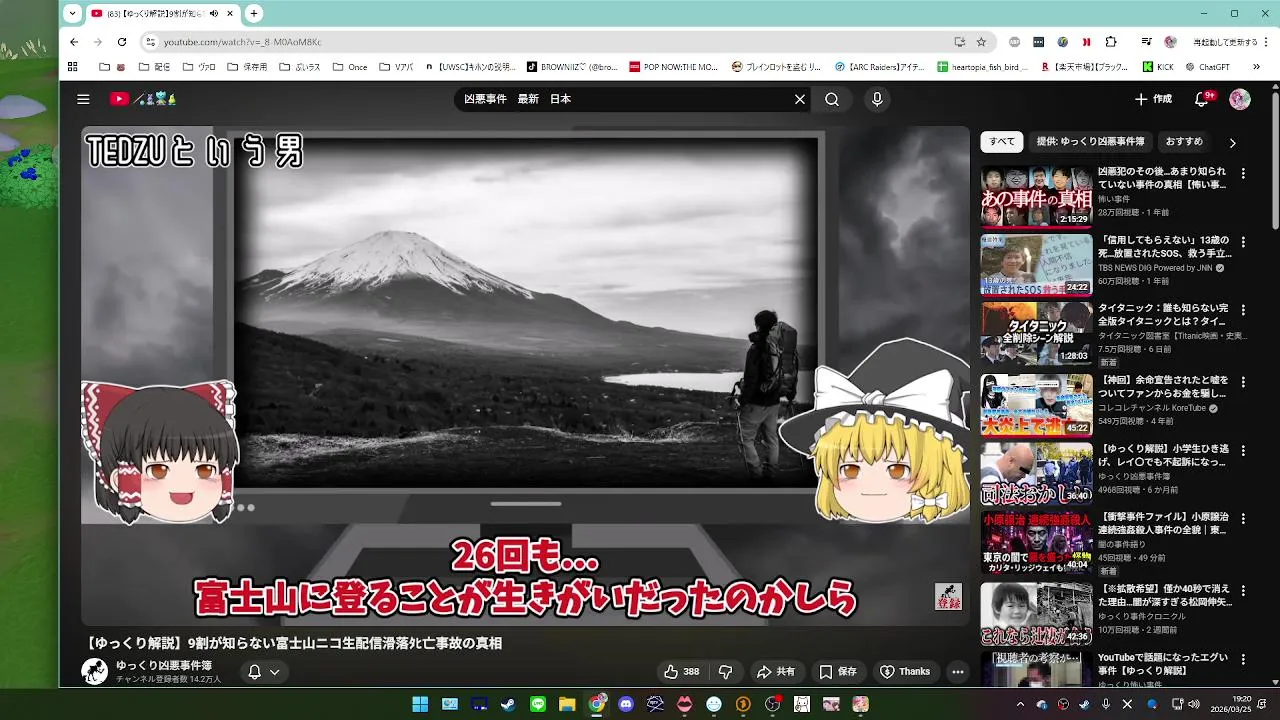Open options for 小学生ひき逃げ video
The width and height of the screenshot is (1280, 720).
1243,450
